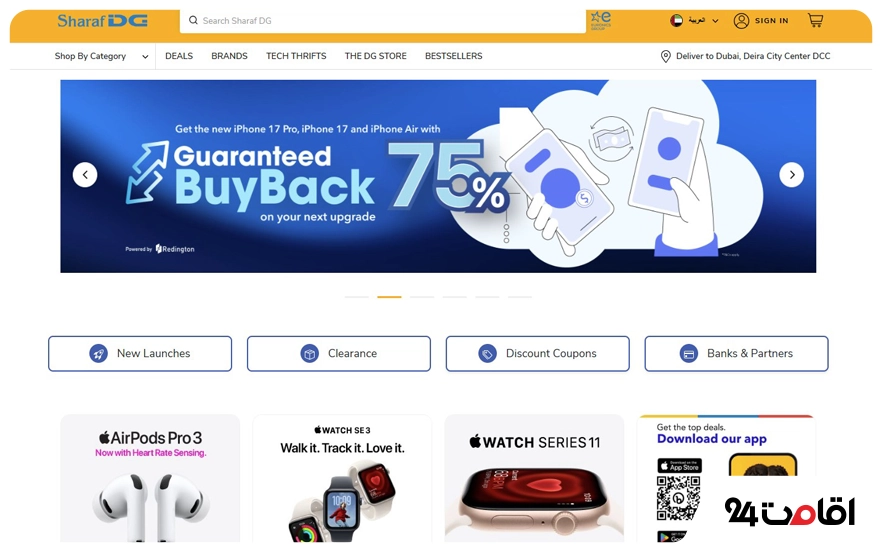Show next banner with right arrow

coord(791,175)
